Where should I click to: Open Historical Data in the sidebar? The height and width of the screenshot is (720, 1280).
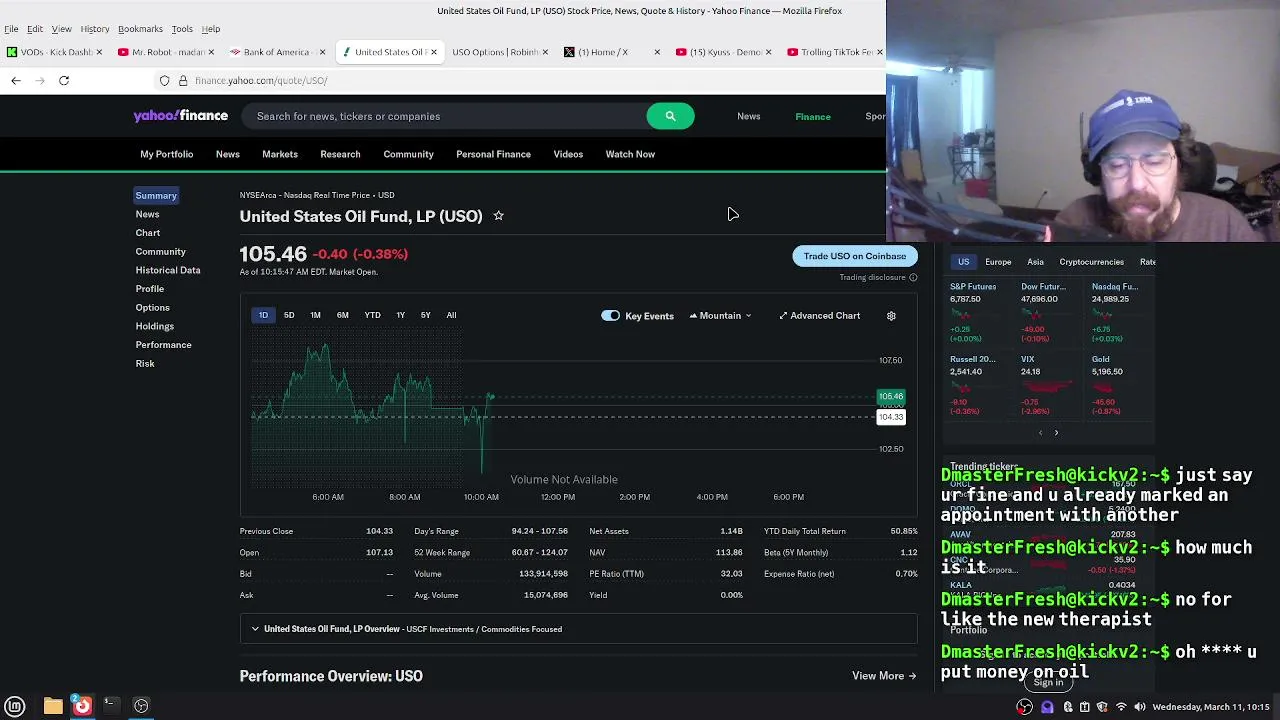tap(168, 270)
